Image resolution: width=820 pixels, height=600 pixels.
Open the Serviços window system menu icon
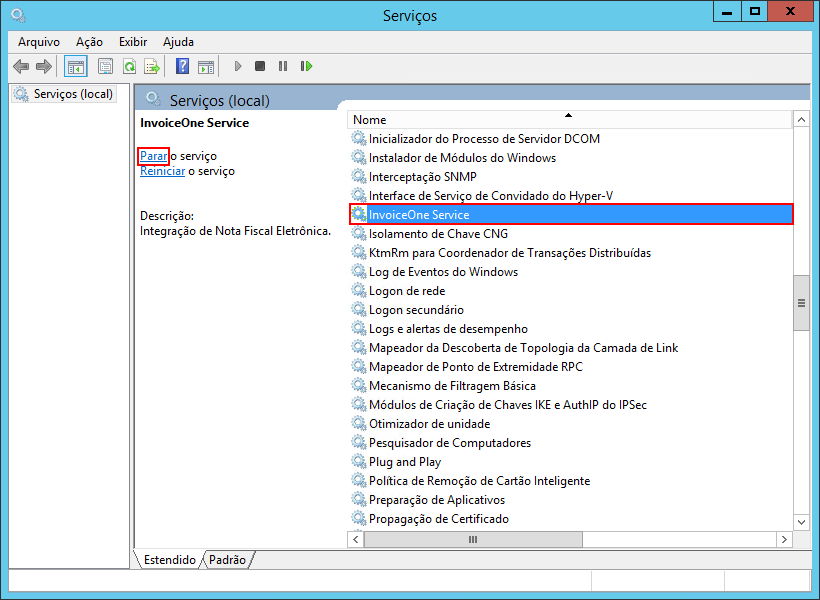(x=18, y=15)
